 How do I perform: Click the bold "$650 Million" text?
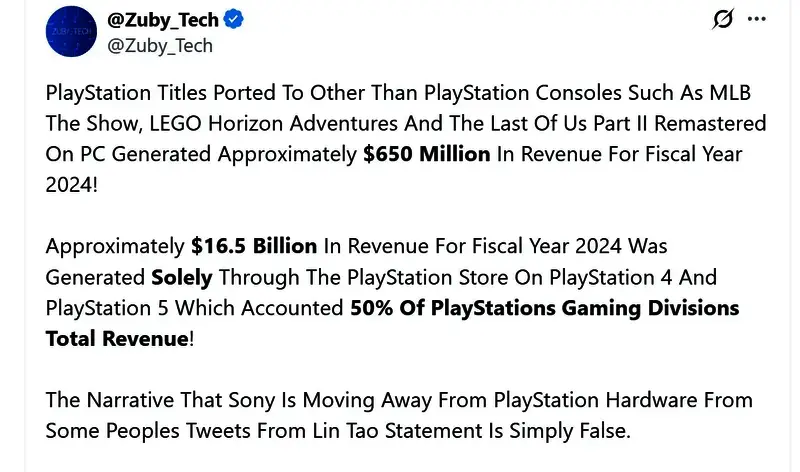tap(427, 154)
